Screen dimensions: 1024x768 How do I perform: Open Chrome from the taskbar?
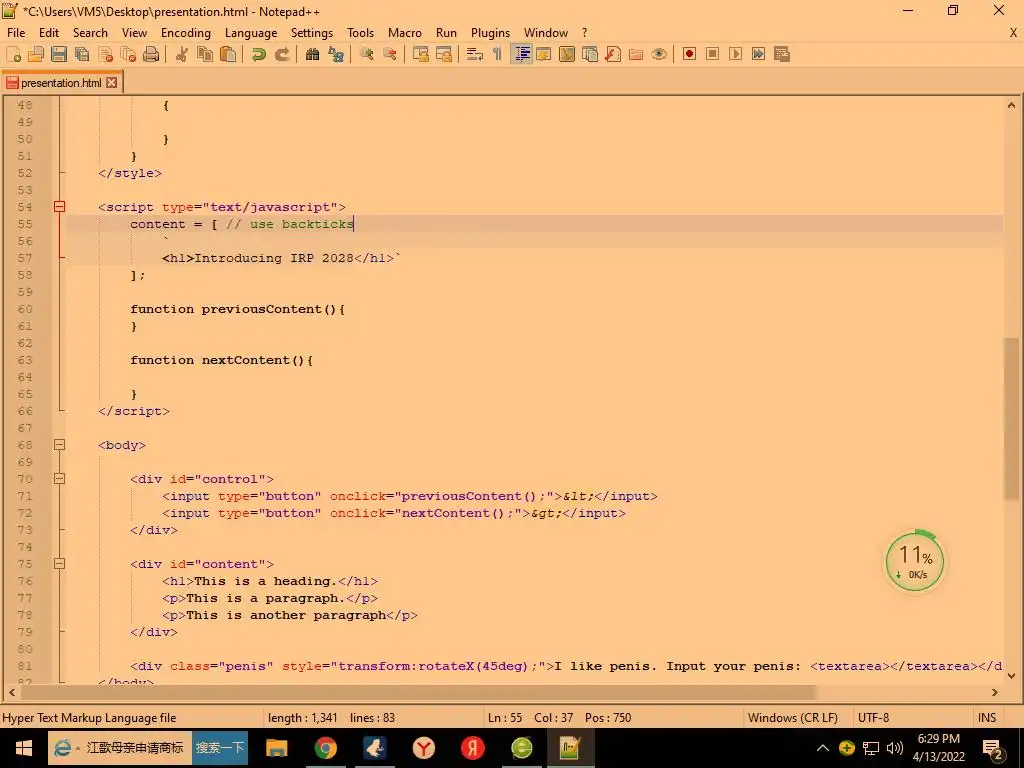coord(325,748)
